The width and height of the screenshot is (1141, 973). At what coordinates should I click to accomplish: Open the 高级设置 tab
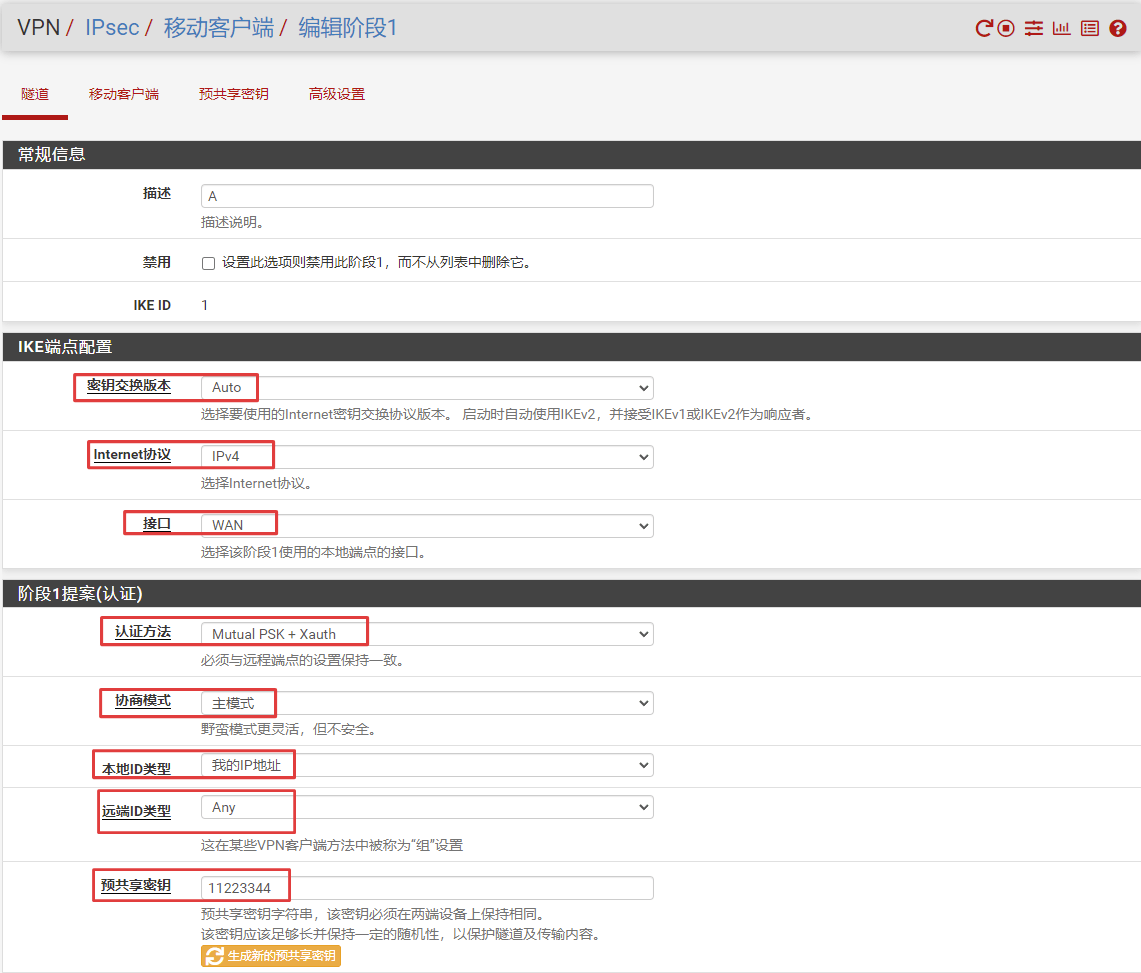point(337,95)
